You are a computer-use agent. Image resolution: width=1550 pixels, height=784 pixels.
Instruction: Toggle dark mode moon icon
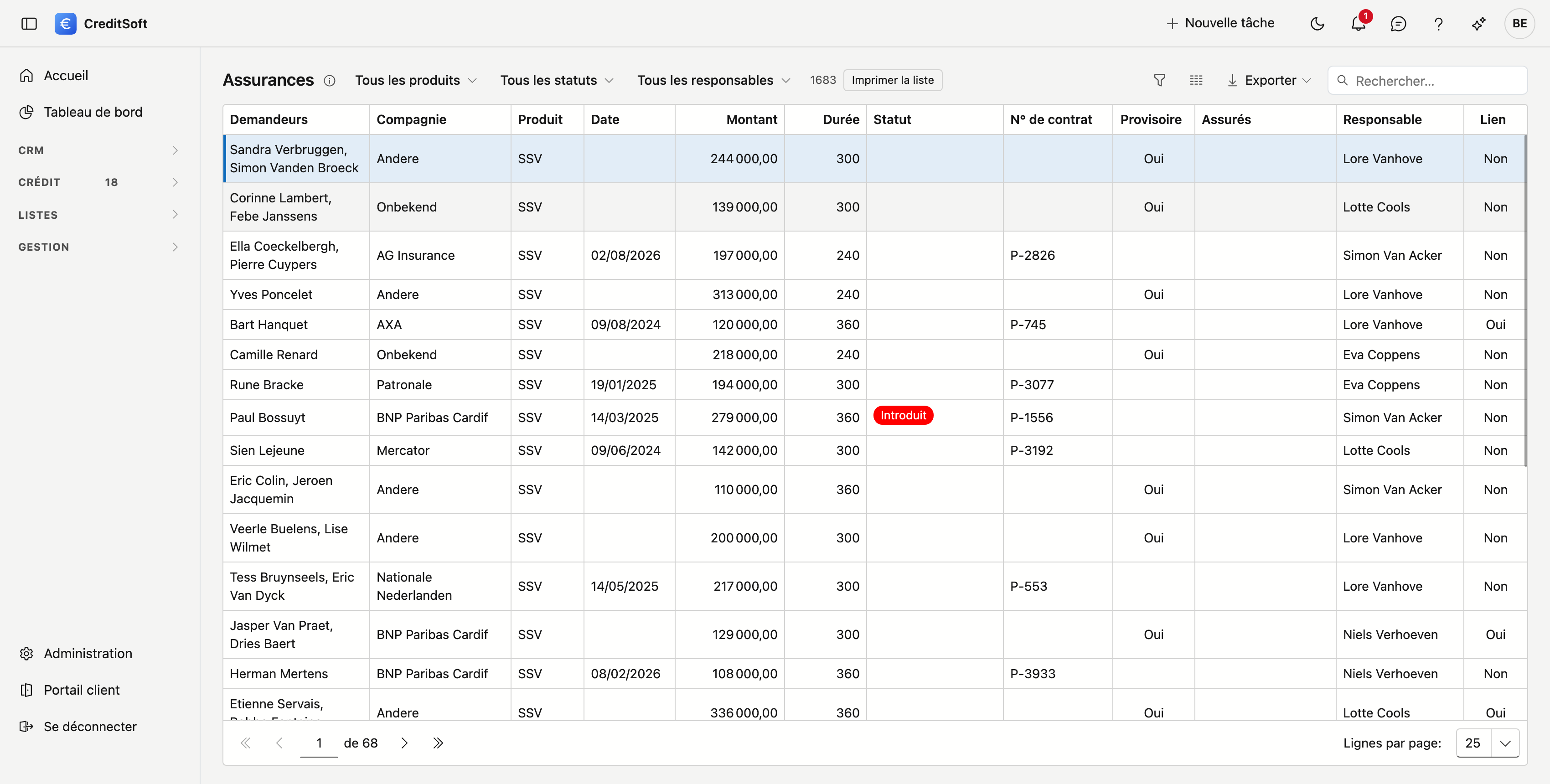pyautogui.click(x=1317, y=23)
